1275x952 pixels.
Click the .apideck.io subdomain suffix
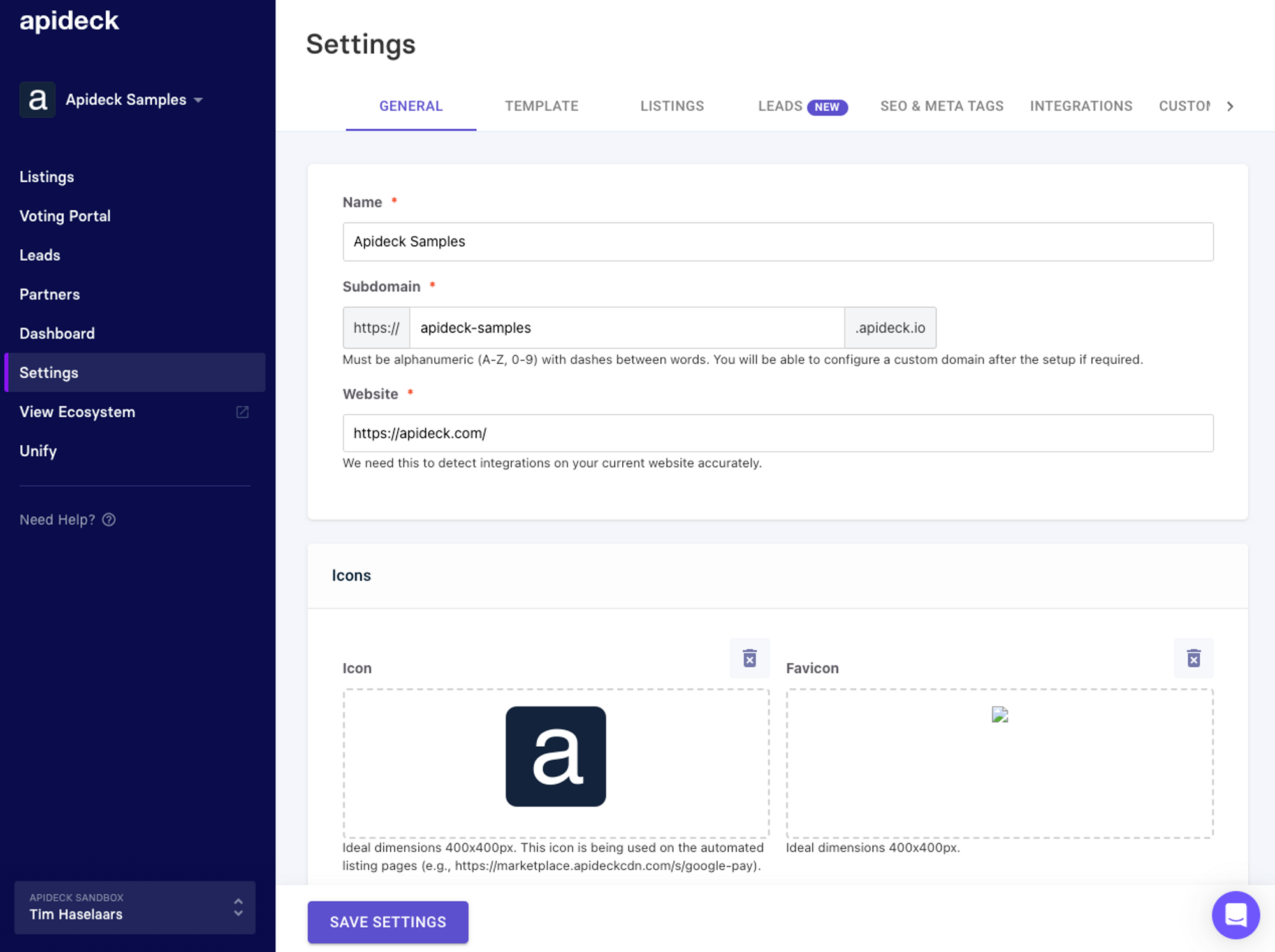pos(891,328)
